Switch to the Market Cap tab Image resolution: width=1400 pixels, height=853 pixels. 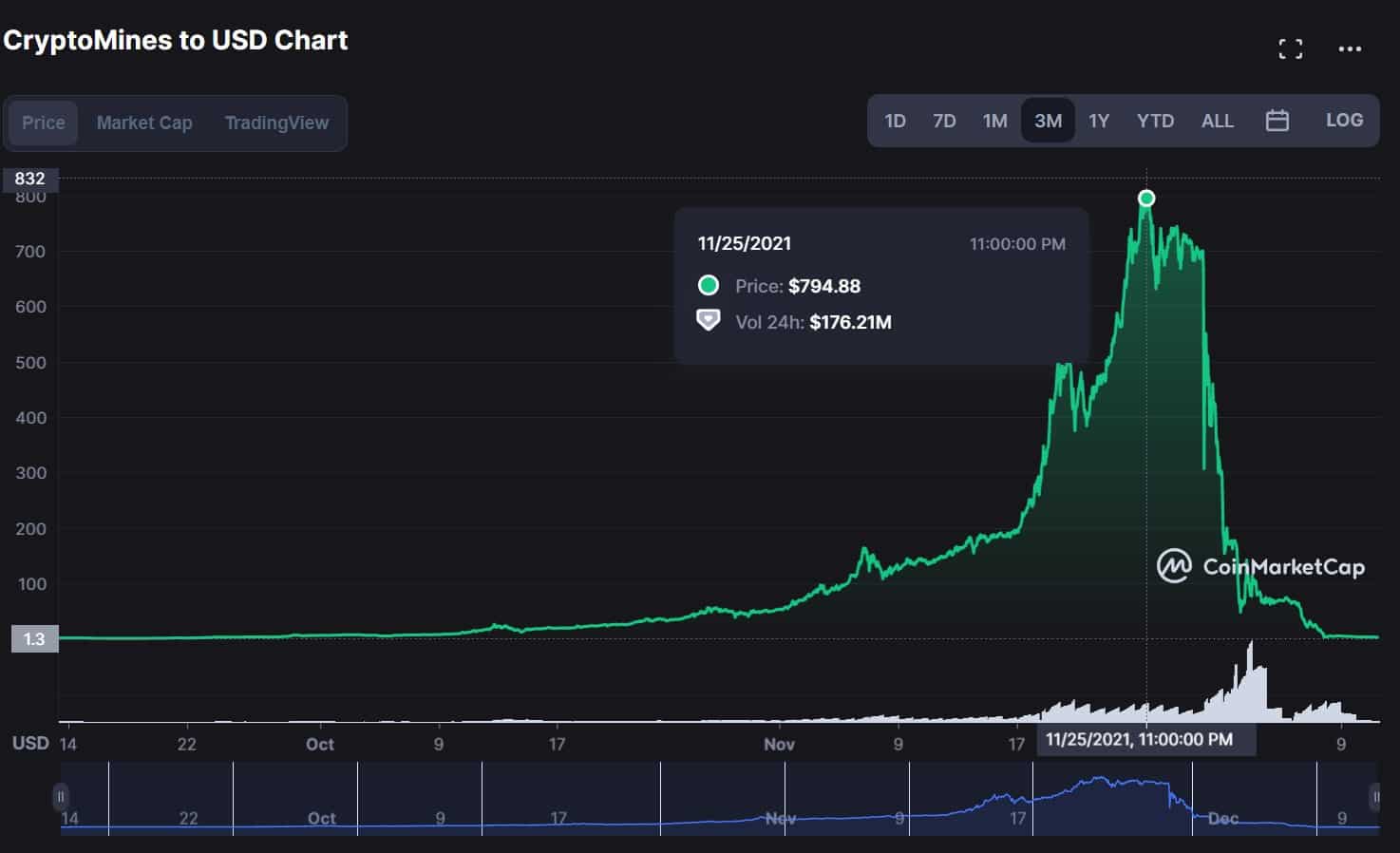tap(144, 123)
